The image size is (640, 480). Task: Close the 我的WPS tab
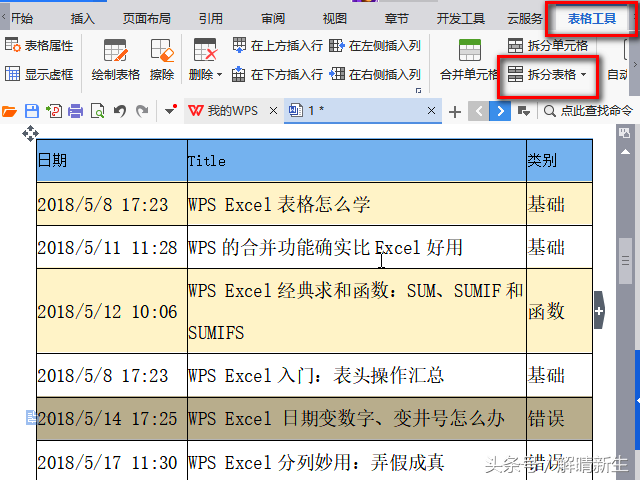273,110
